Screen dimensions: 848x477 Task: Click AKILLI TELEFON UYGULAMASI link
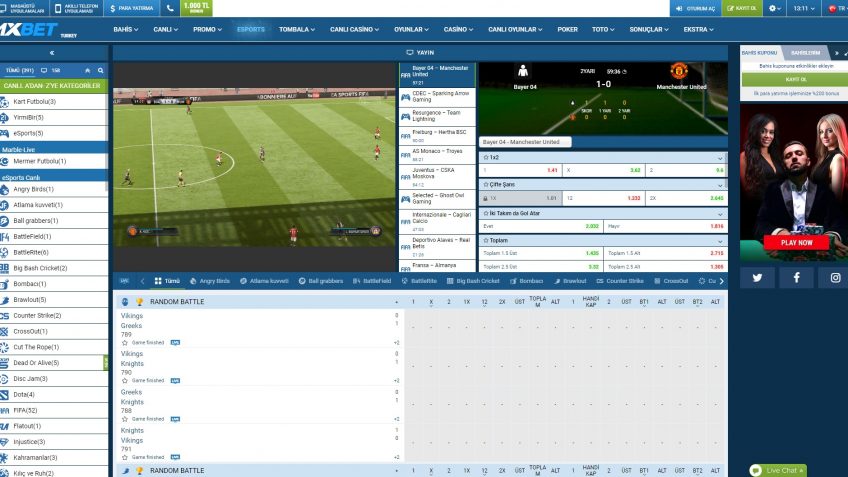click(x=77, y=8)
